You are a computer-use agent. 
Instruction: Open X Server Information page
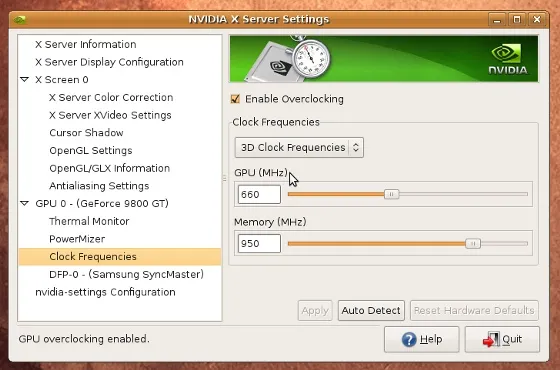pos(86,44)
